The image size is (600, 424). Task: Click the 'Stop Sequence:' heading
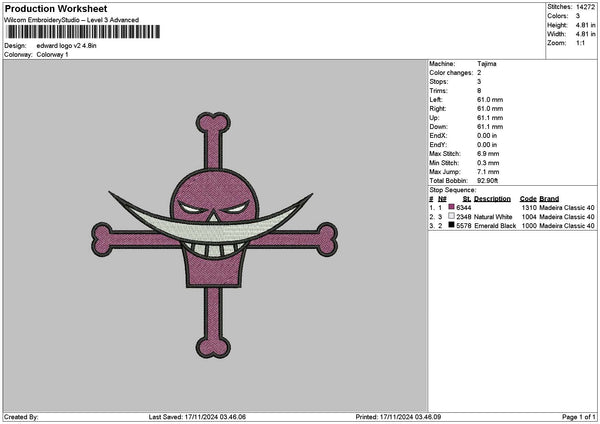tap(453, 190)
